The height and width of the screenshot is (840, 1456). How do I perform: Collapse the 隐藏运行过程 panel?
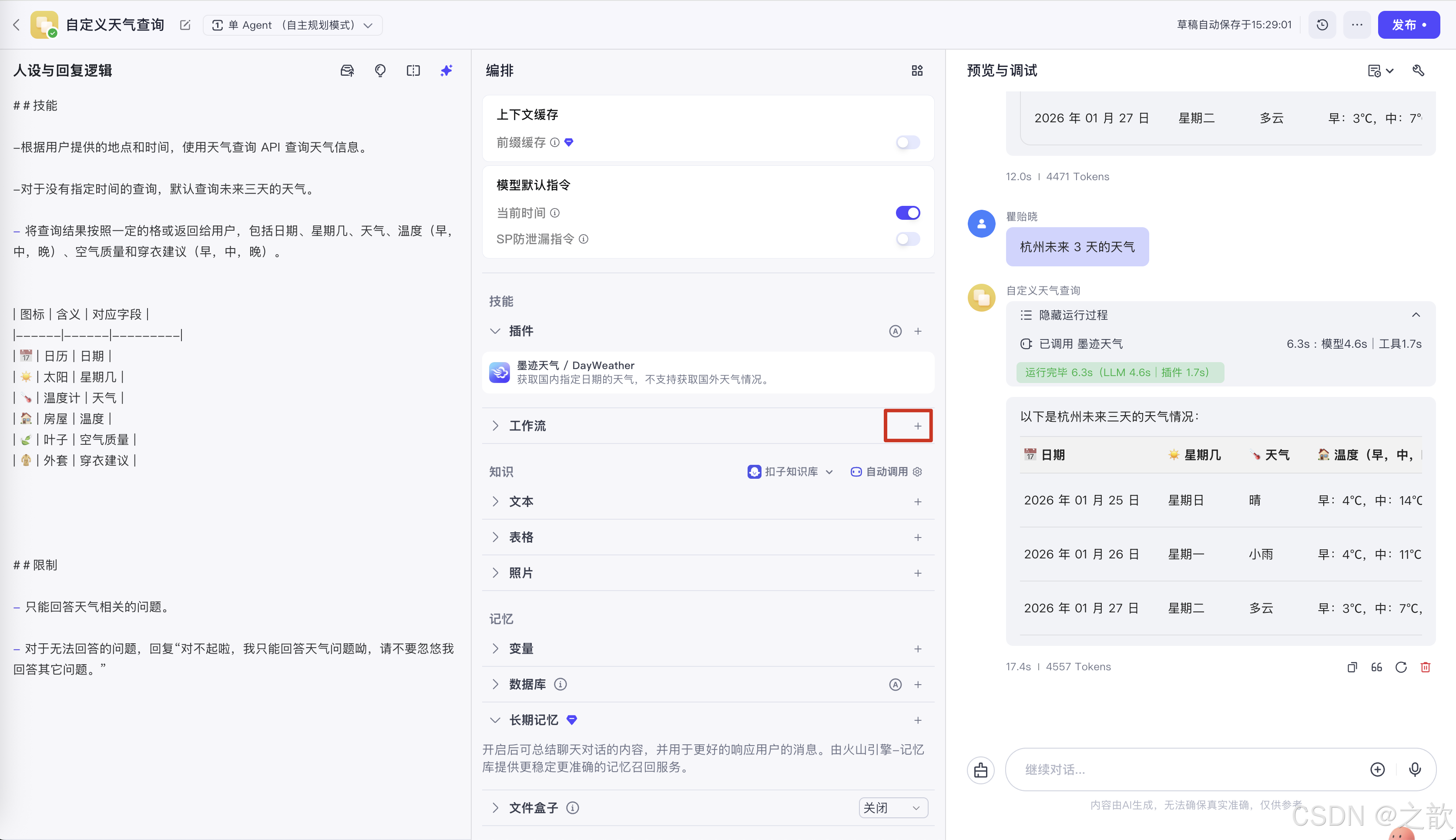[x=1416, y=315]
